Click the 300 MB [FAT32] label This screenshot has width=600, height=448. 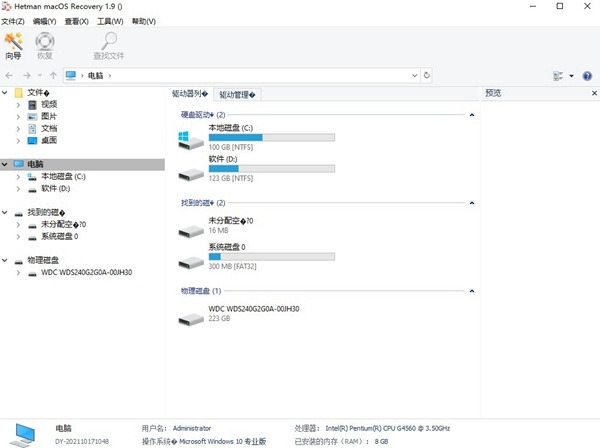(232, 266)
